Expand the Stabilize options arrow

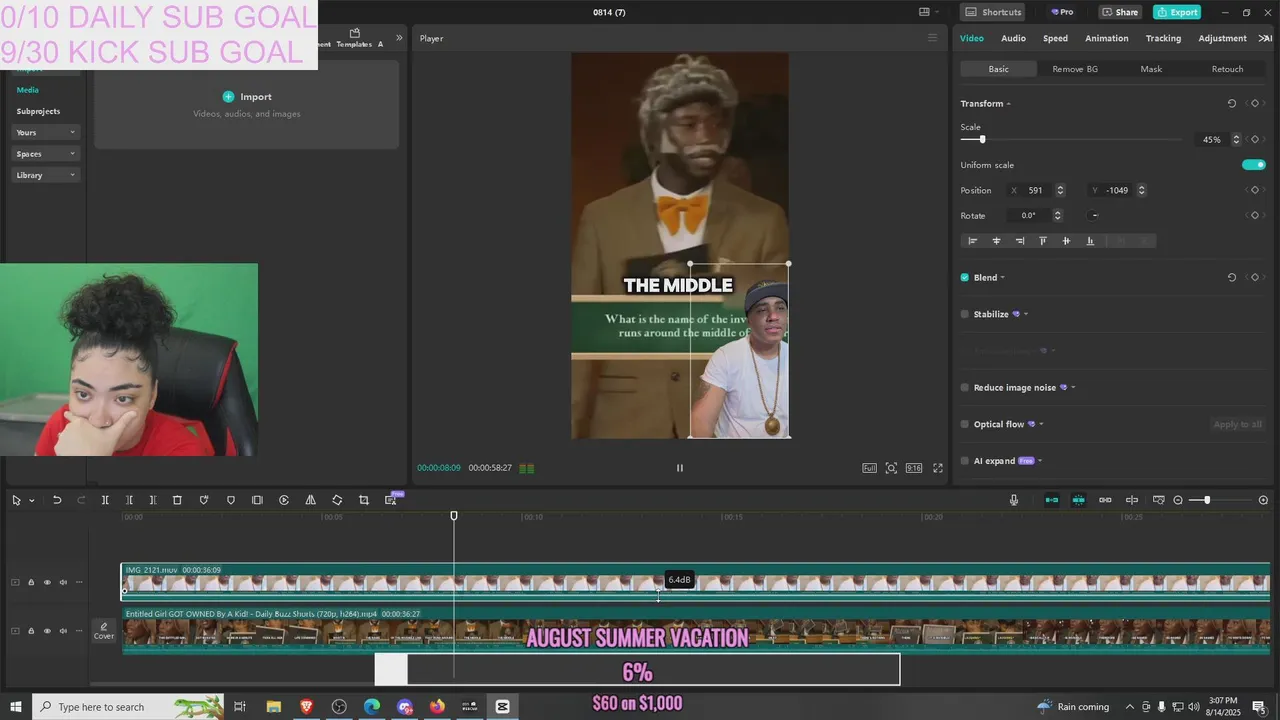pyautogui.click(x=1026, y=314)
